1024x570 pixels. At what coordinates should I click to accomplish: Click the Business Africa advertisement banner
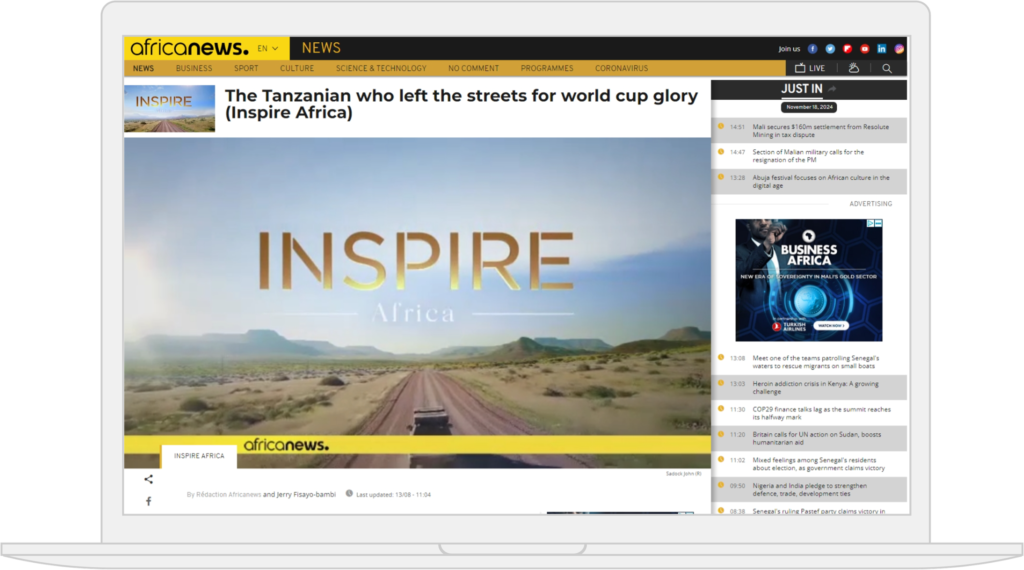(808, 280)
